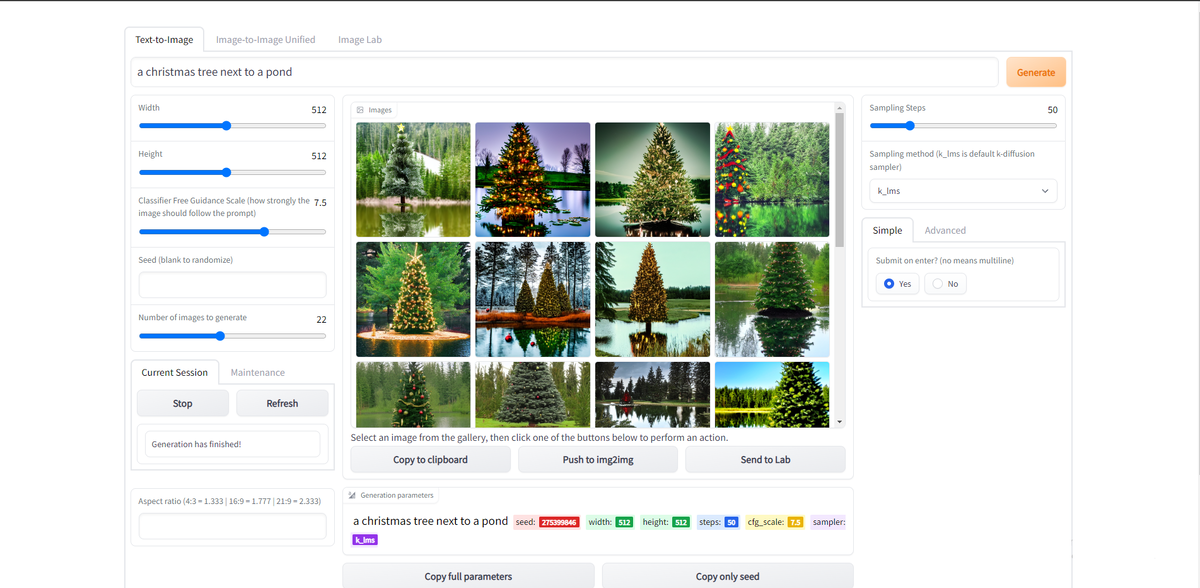The height and width of the screenshot is (588, 1200).
Task: Expand the k_lms sampler selector chevron
Action: 1044,190
